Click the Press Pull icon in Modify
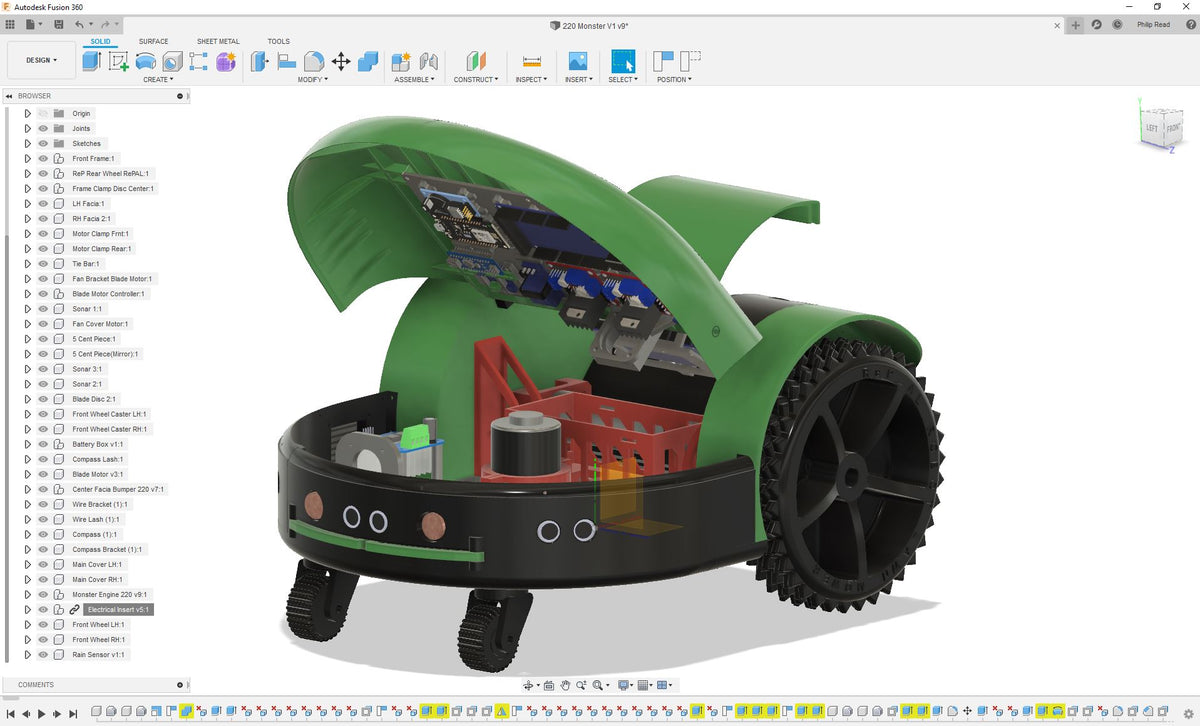Image resolution: width=1200 pixels, height=726 pixels. click(x=259, y=60)
